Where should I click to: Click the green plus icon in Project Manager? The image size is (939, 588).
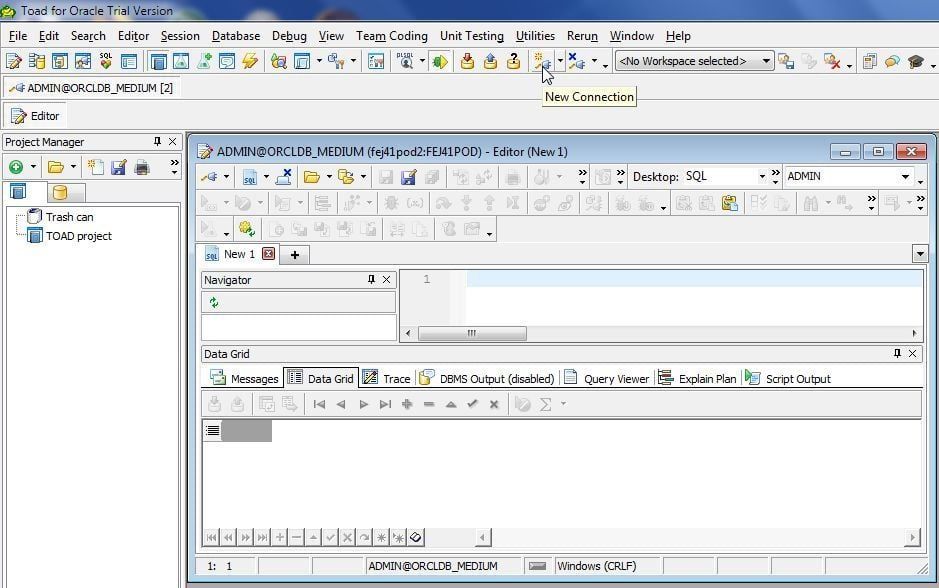click(x=16, y=167)
